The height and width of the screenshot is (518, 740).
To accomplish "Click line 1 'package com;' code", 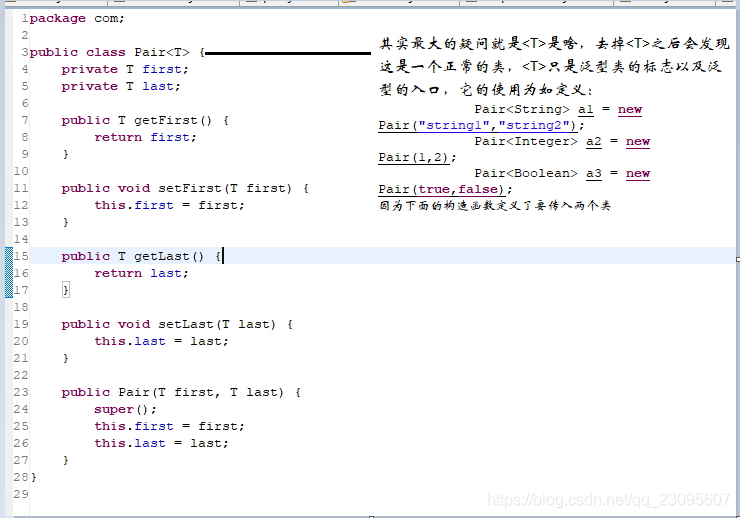I will 77,18.
